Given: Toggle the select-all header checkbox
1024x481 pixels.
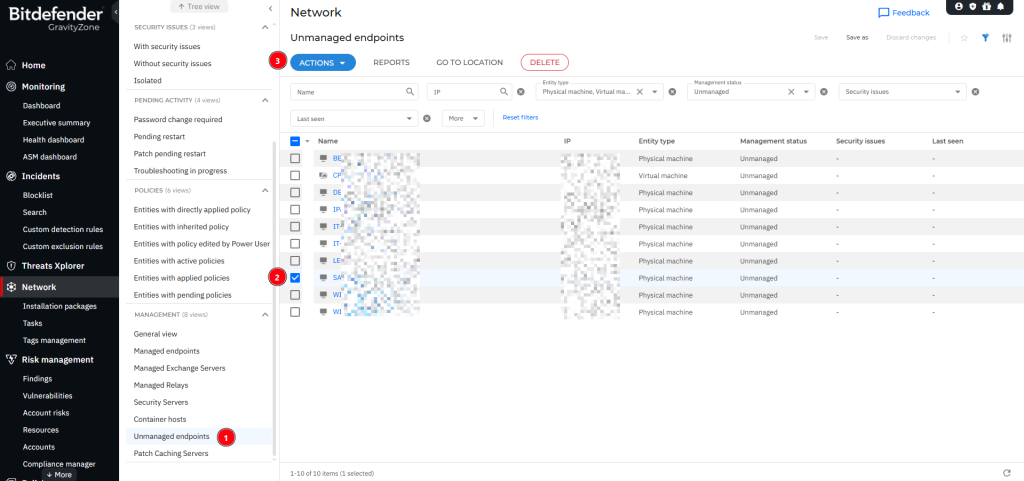Looking at the screenshot, I should click(295, 142).
